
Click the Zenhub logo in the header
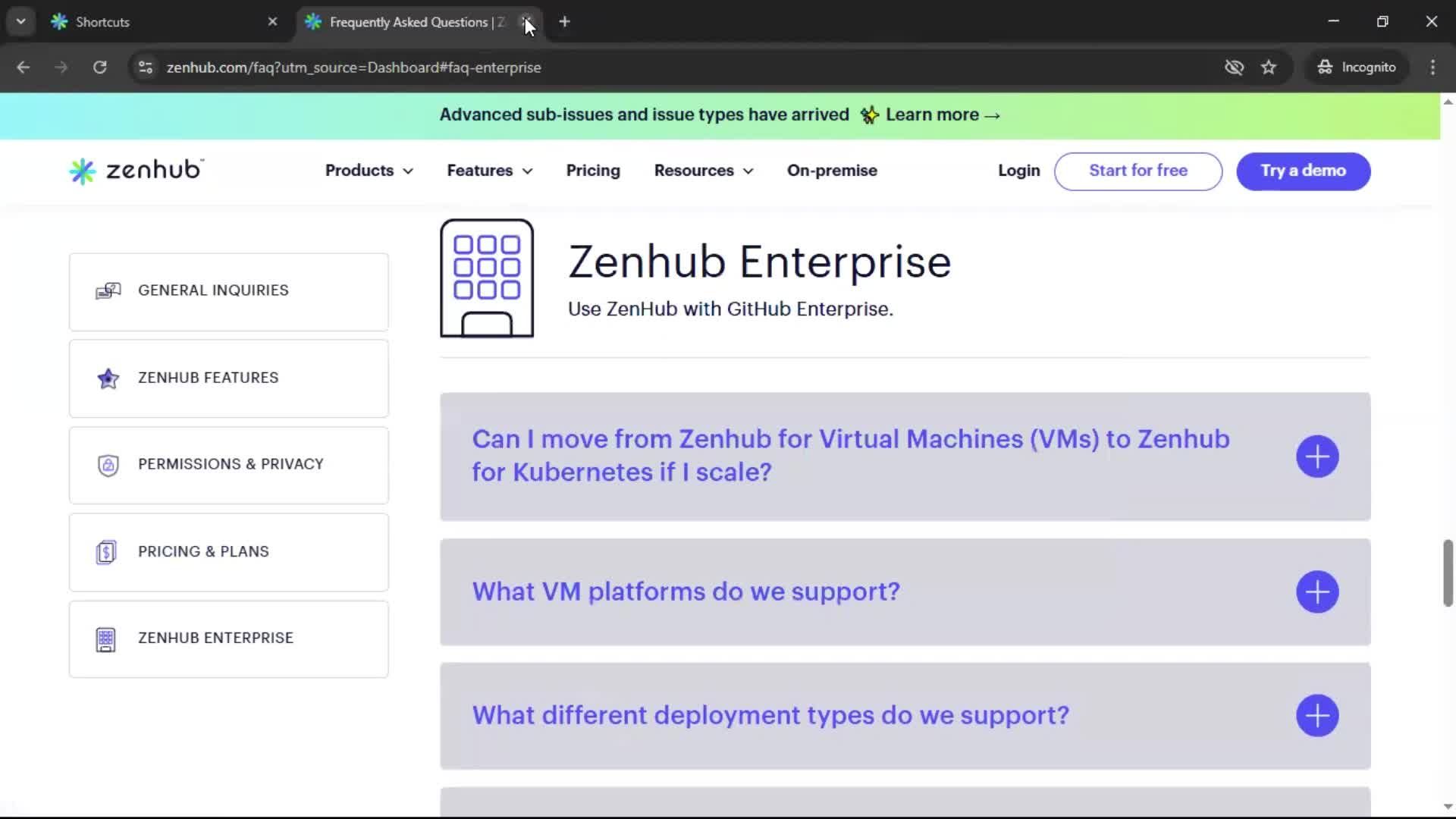coord(136,171)
